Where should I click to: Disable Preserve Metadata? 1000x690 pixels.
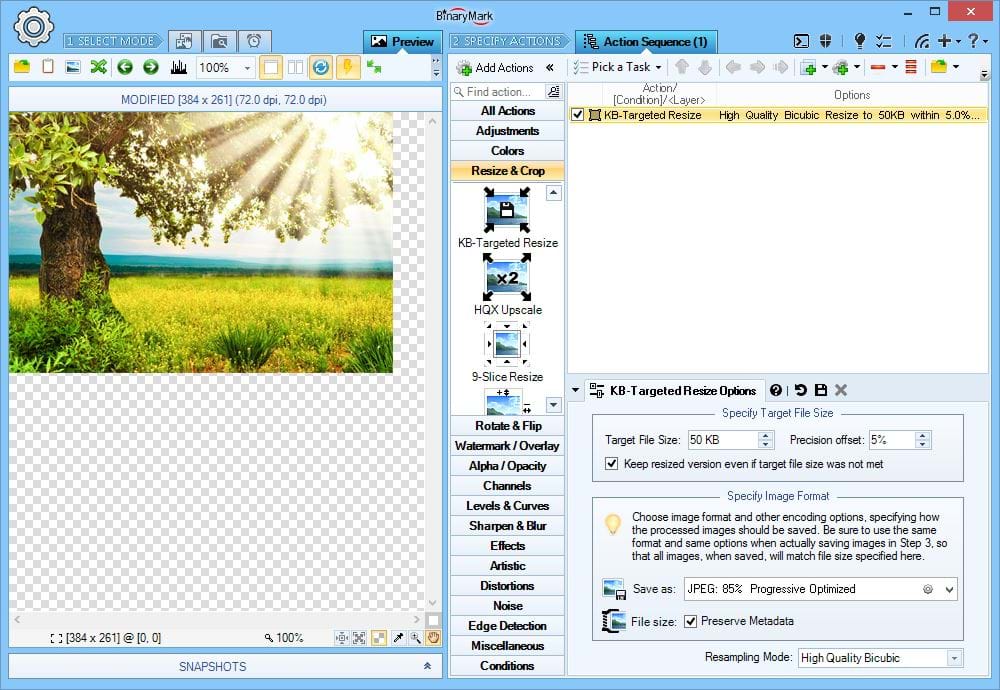[690, 620]
